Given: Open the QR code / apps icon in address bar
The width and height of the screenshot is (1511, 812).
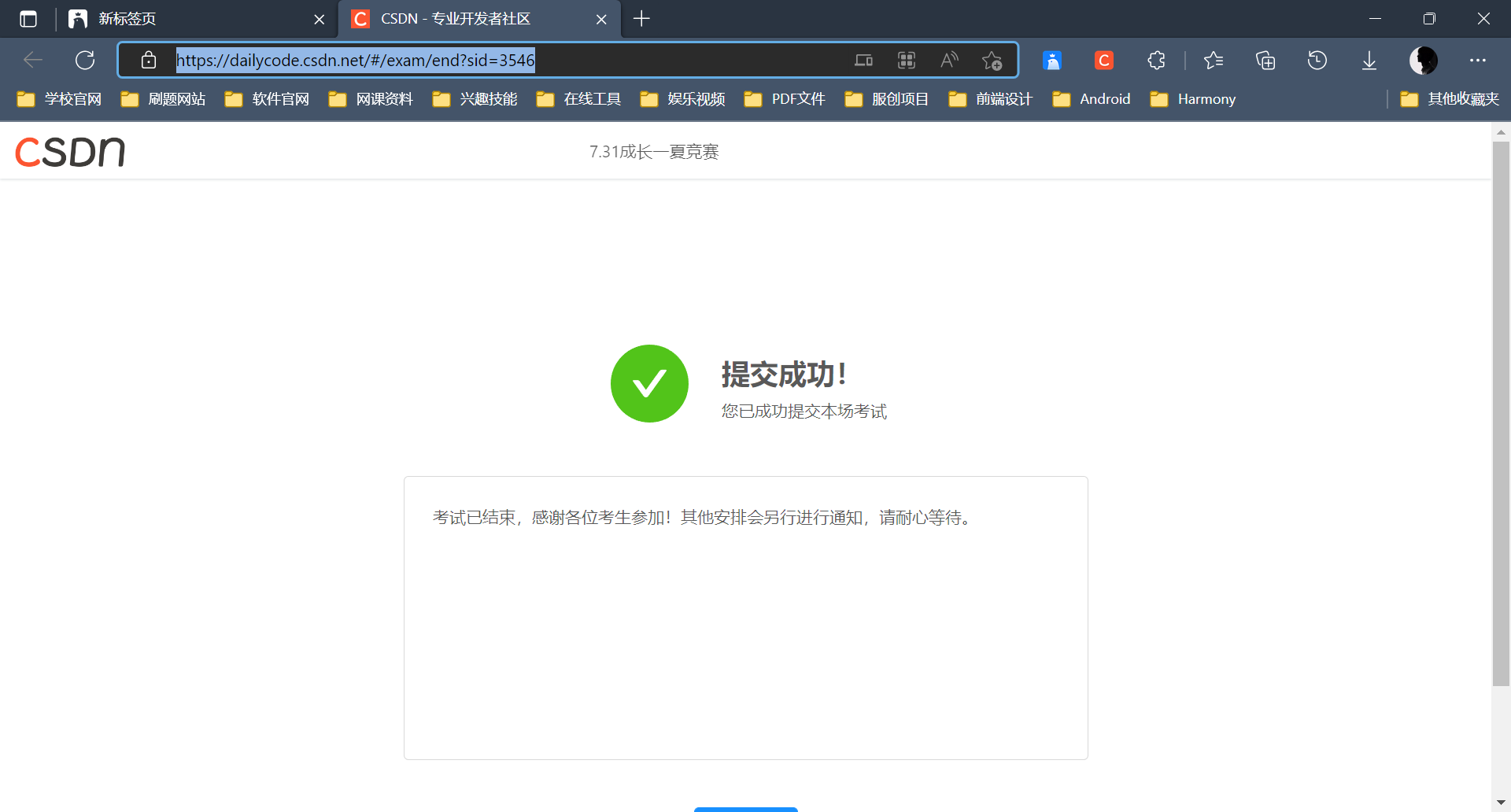Looking at the screenshot, I should [x=907, y=60].
